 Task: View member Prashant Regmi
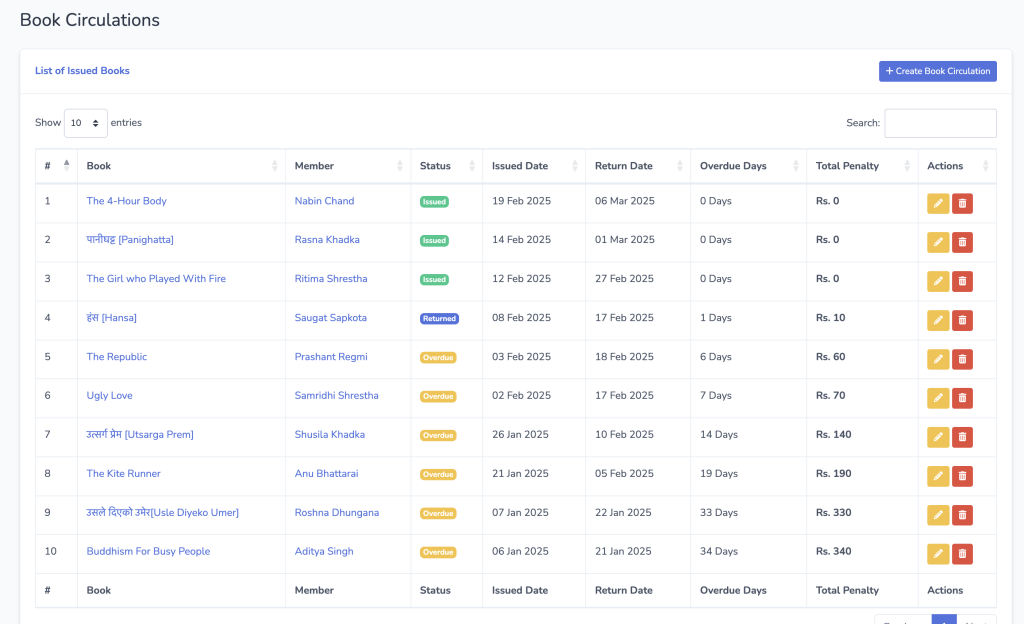[x=331, y=356]
